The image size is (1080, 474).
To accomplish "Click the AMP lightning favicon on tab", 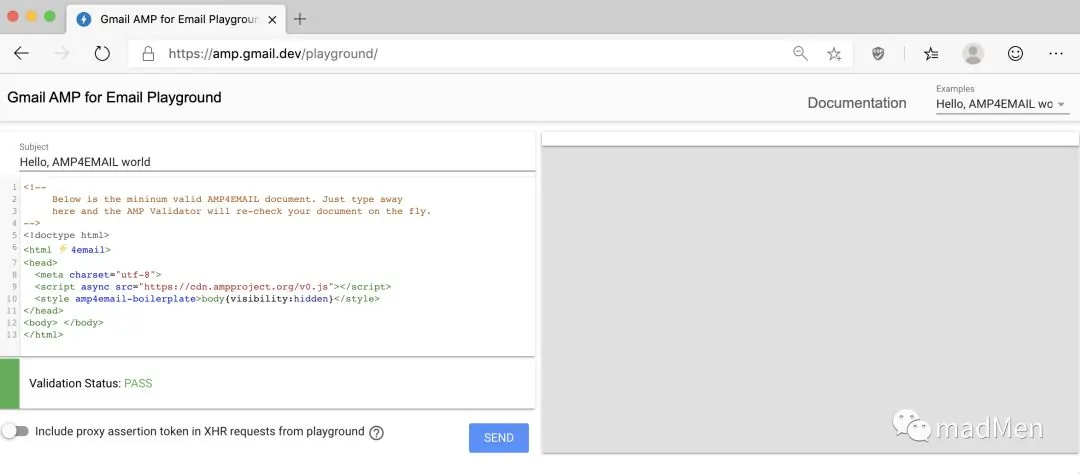I will [x=84, y=19].
